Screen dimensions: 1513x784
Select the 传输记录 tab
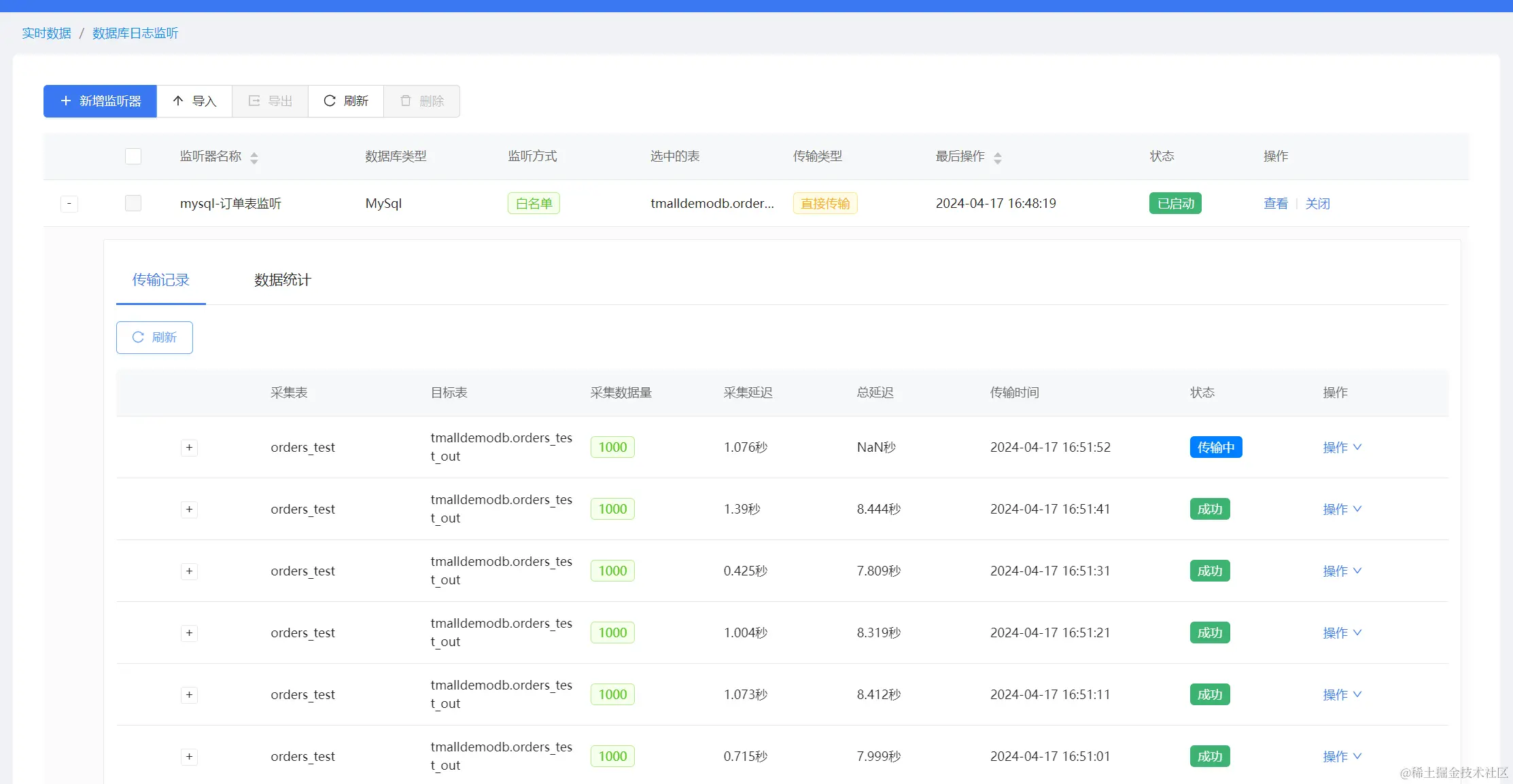pyautogui.click(x=160, y=280)
